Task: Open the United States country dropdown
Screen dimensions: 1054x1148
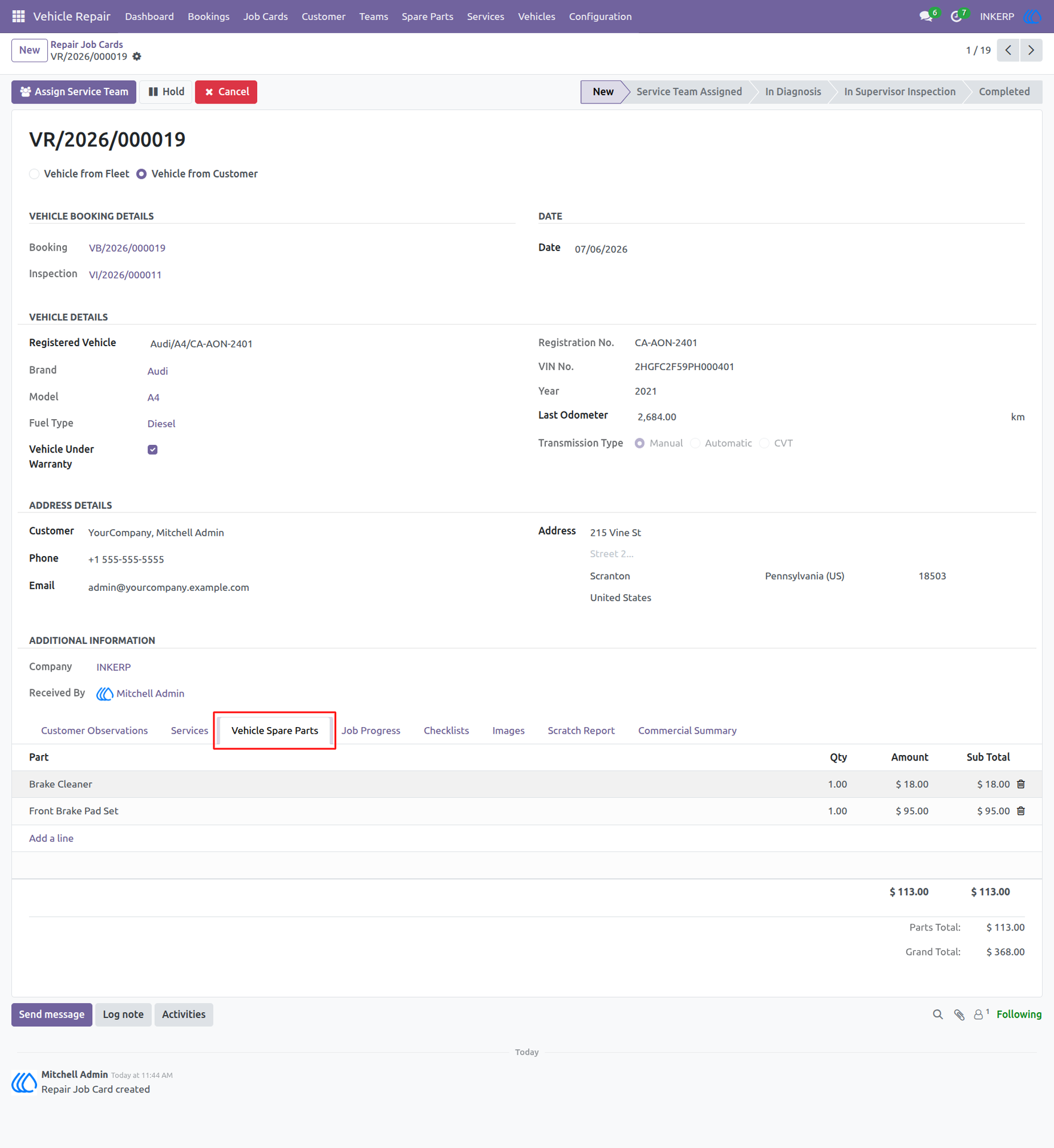Action: pos(807,598)
